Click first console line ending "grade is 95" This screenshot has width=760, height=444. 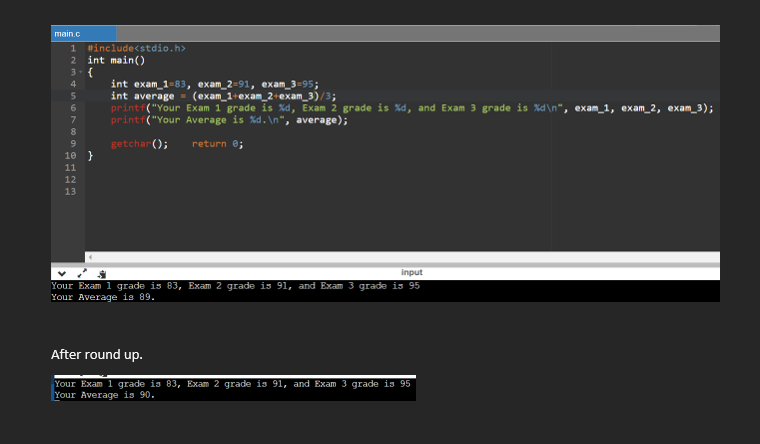pyautogui.click(x=236, y=285)
